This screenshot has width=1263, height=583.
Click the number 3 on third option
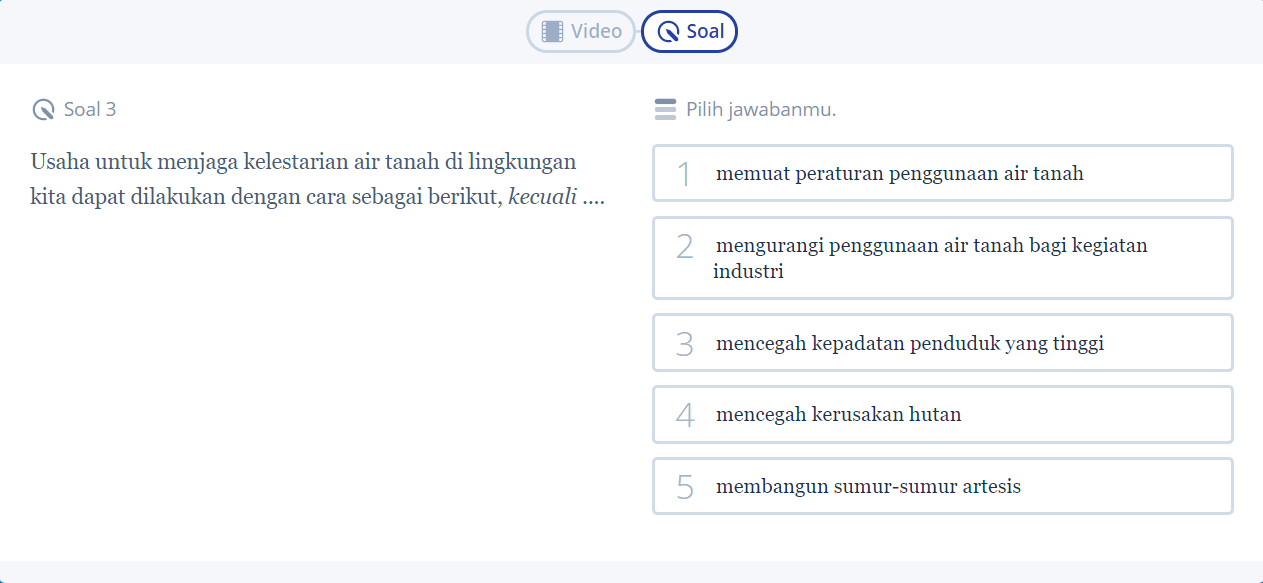point(684,344)
